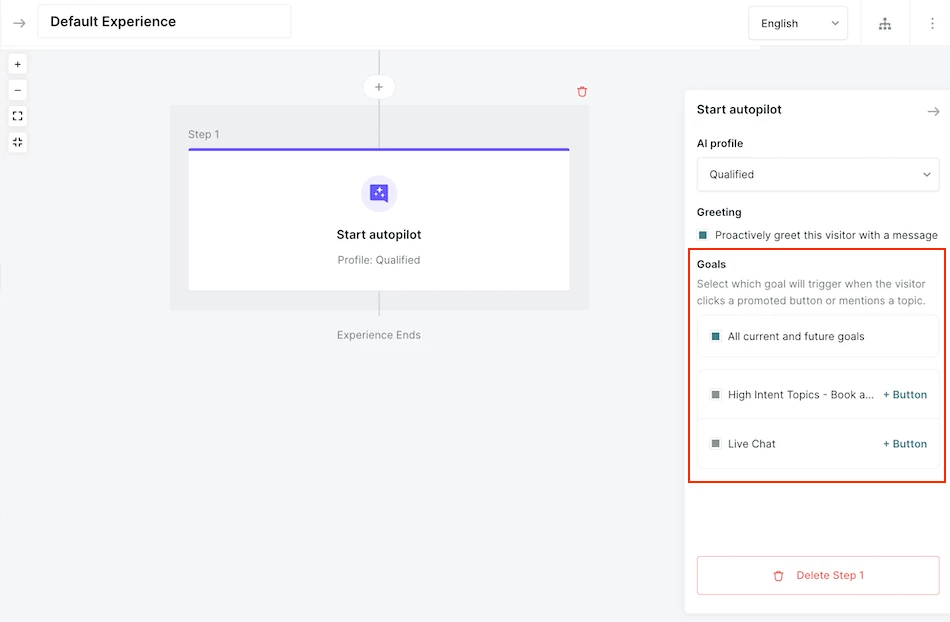Viewport: 950px width, 622px height.
Task: Open the English language dropdown
Action: (798, 24)
